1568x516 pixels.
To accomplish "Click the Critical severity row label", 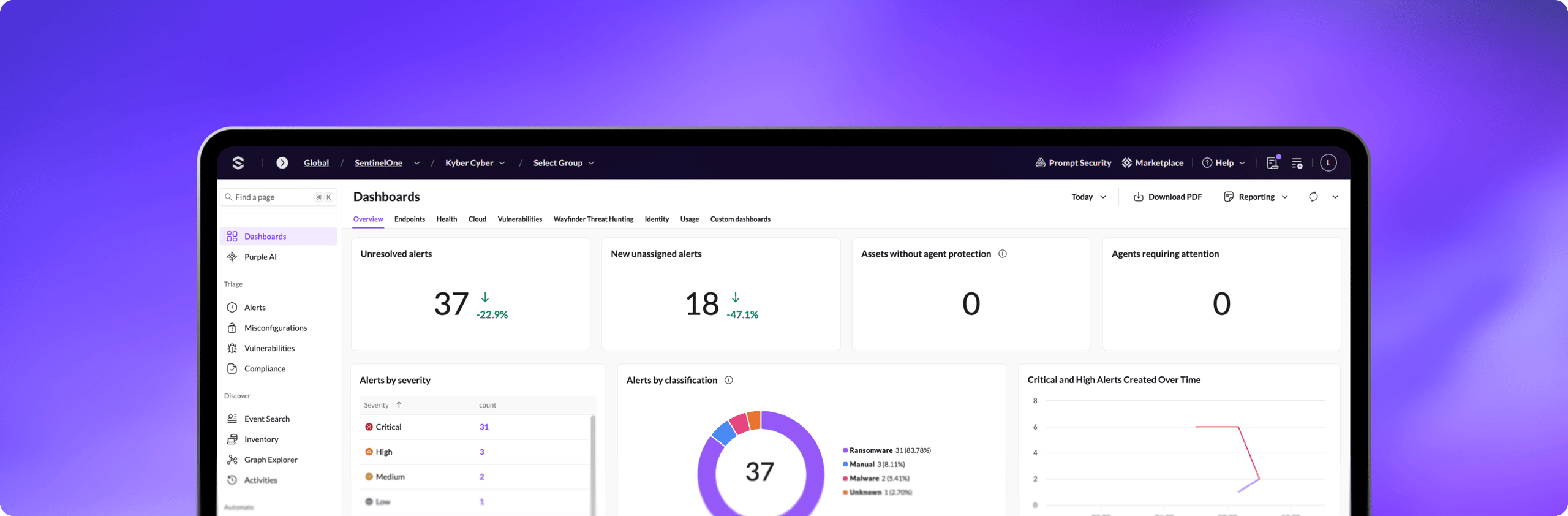I will pos(388,427).
